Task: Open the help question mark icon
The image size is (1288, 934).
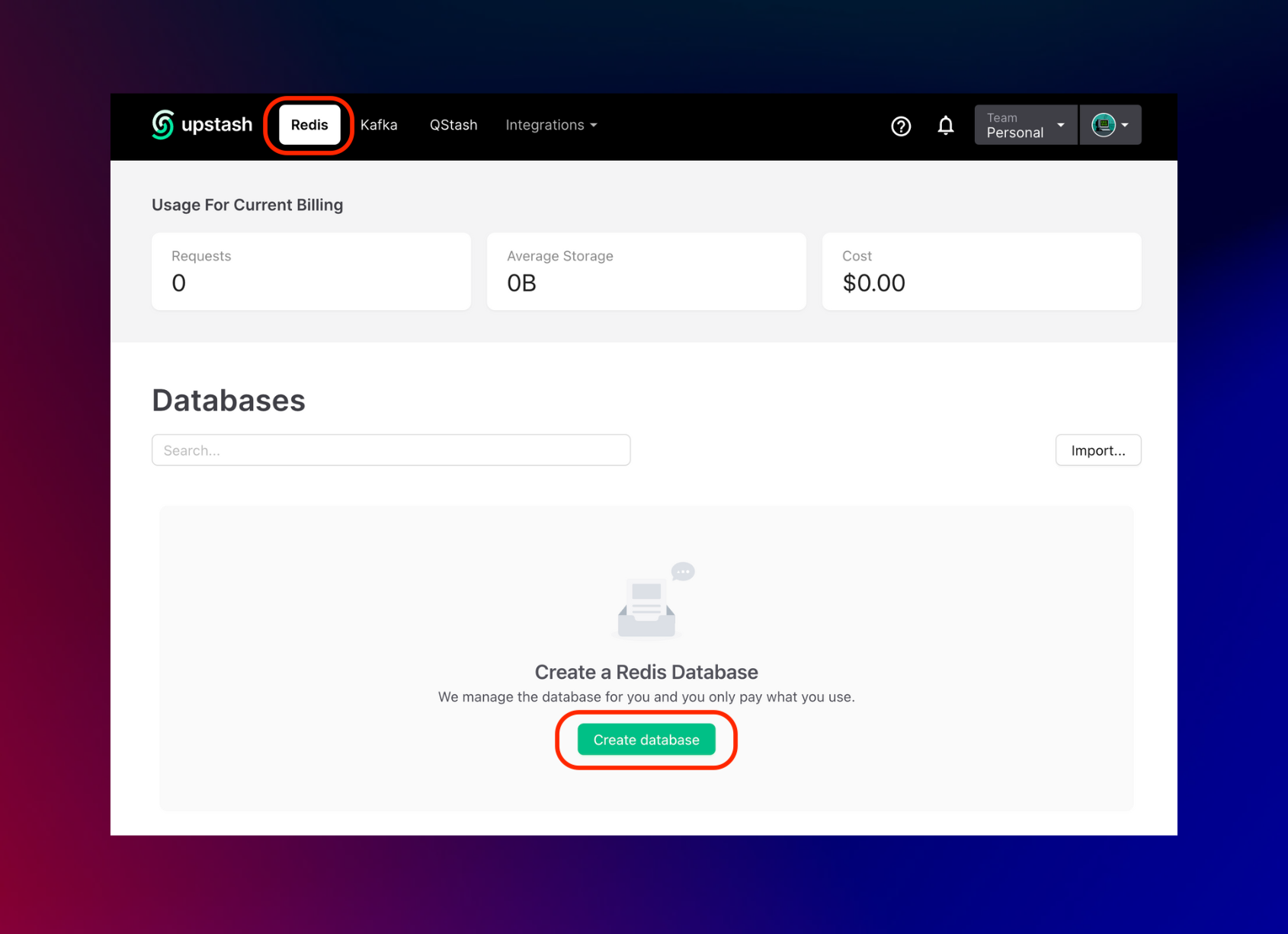Action: (901, 126)
